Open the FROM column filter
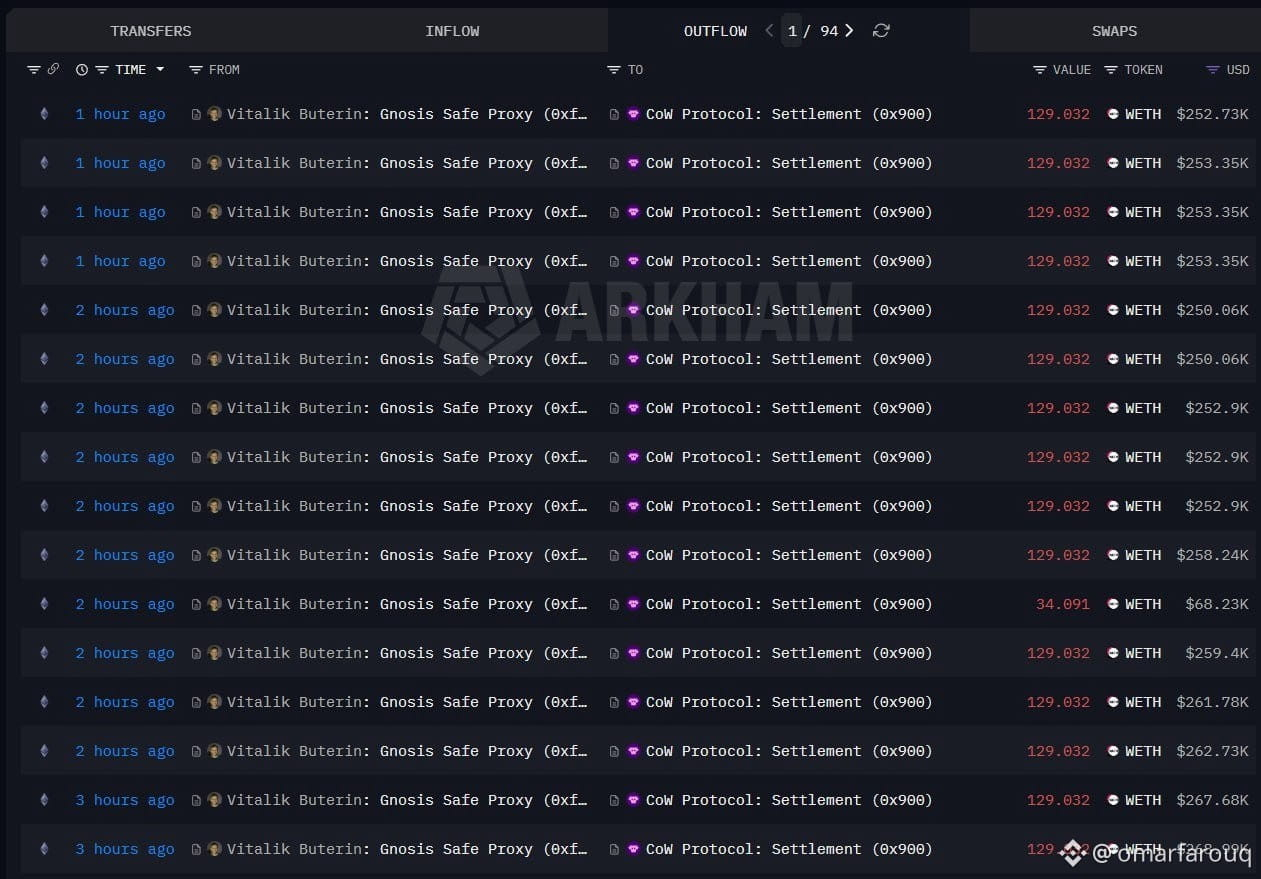Viewport: 1261px width, 879px height. tap(196, 70)
